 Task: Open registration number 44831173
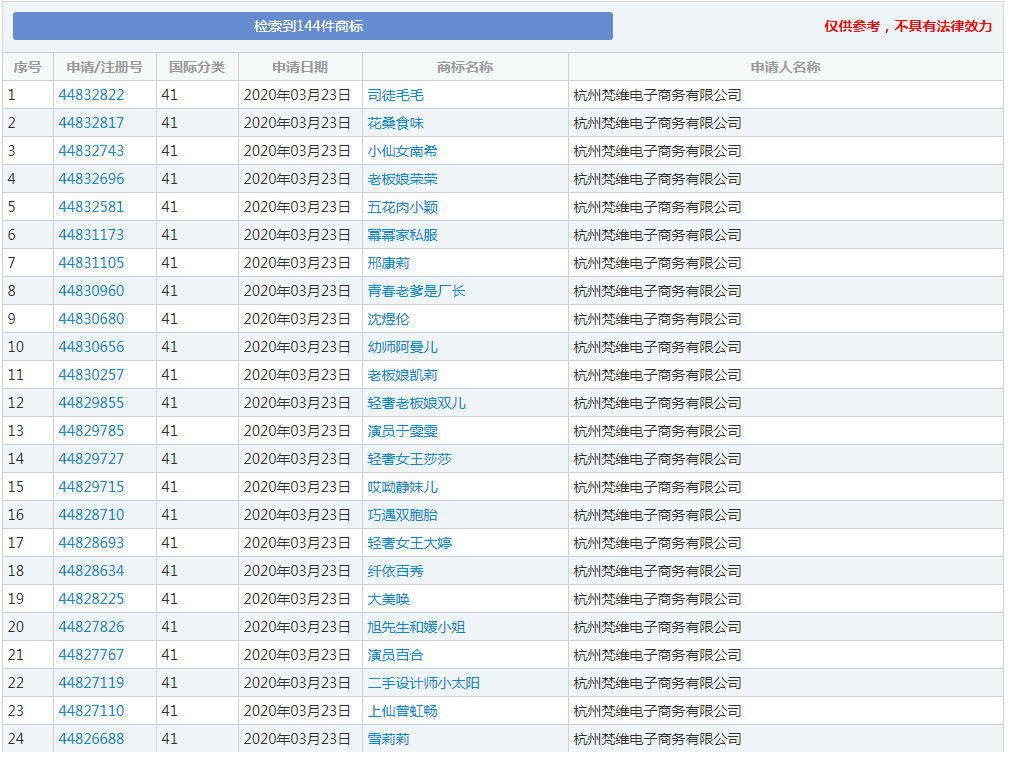click(91, 235)
